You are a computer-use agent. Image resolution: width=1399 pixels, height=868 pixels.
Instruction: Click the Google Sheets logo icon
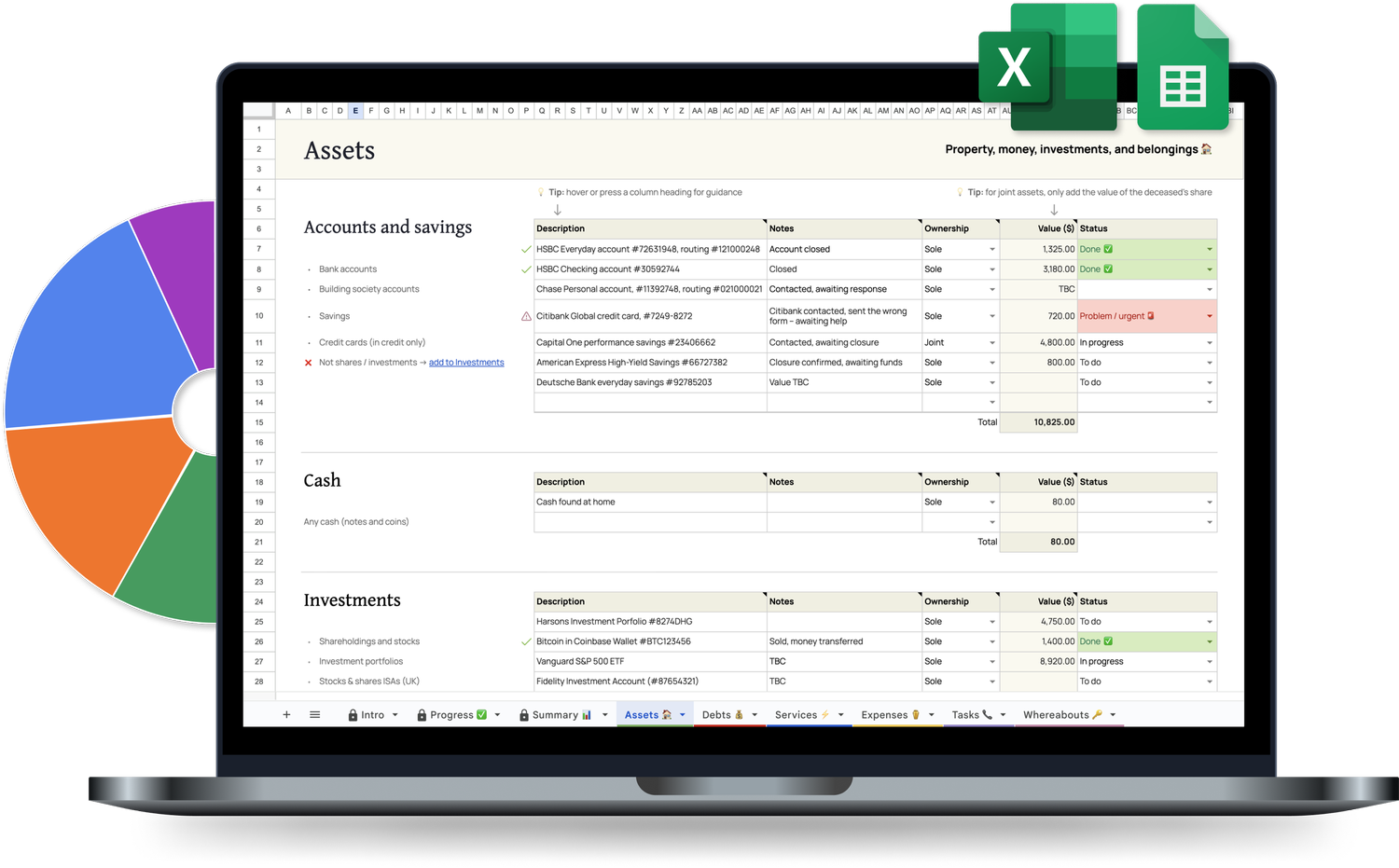click(1183, 66)
